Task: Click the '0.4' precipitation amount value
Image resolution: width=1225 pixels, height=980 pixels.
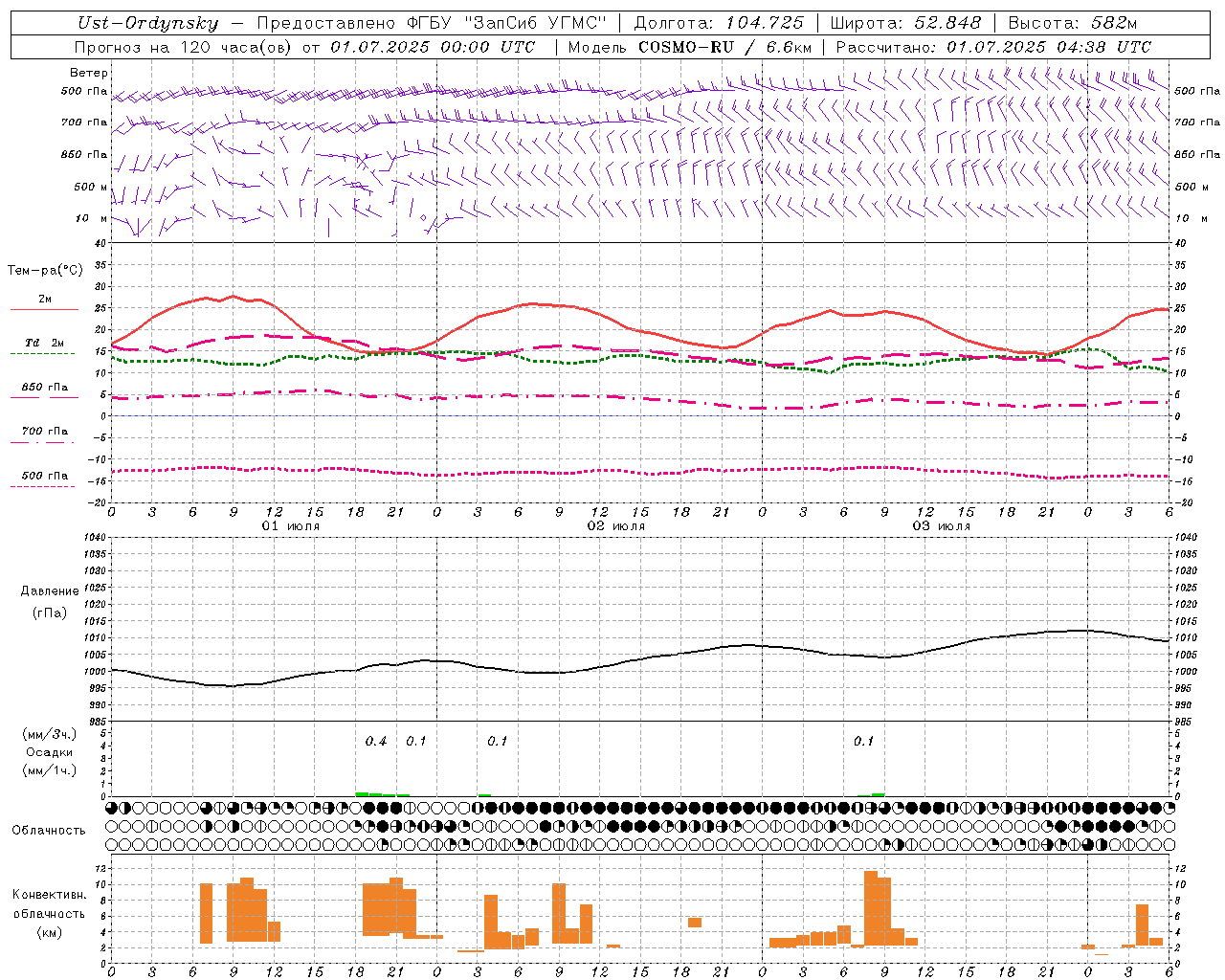Action: (x=376, y=741)
